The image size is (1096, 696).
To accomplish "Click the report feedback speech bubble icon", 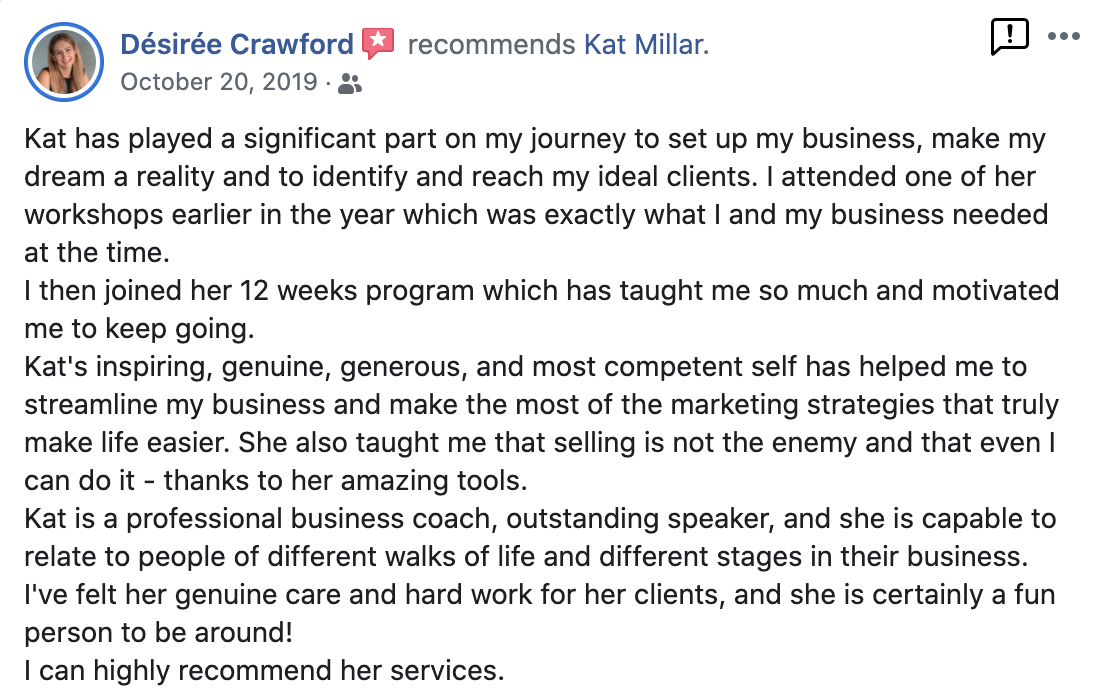I will (1010, 36).
